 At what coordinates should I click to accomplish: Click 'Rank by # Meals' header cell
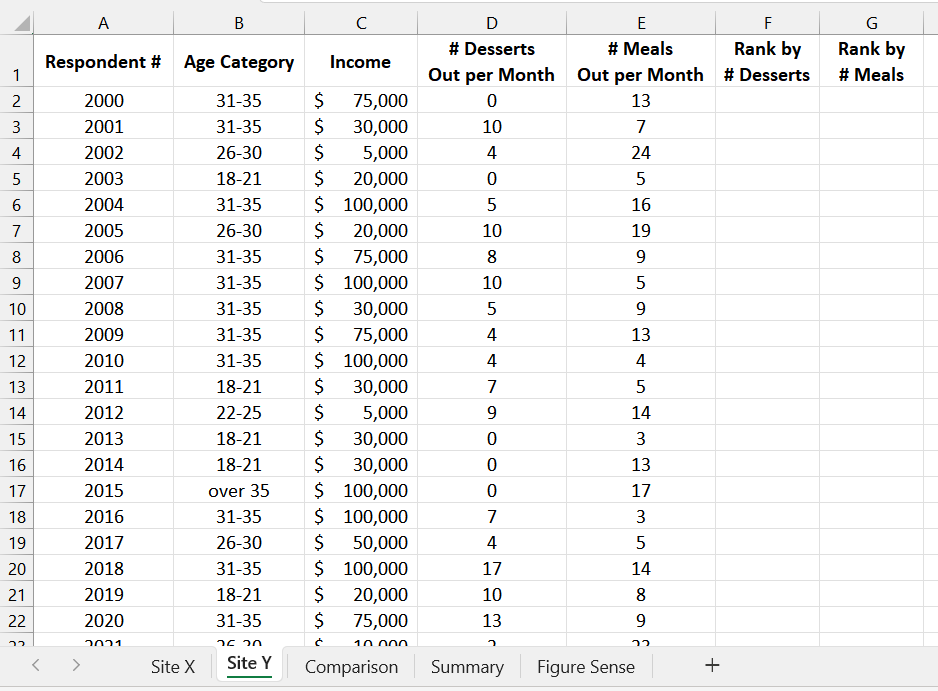[872, 62]
